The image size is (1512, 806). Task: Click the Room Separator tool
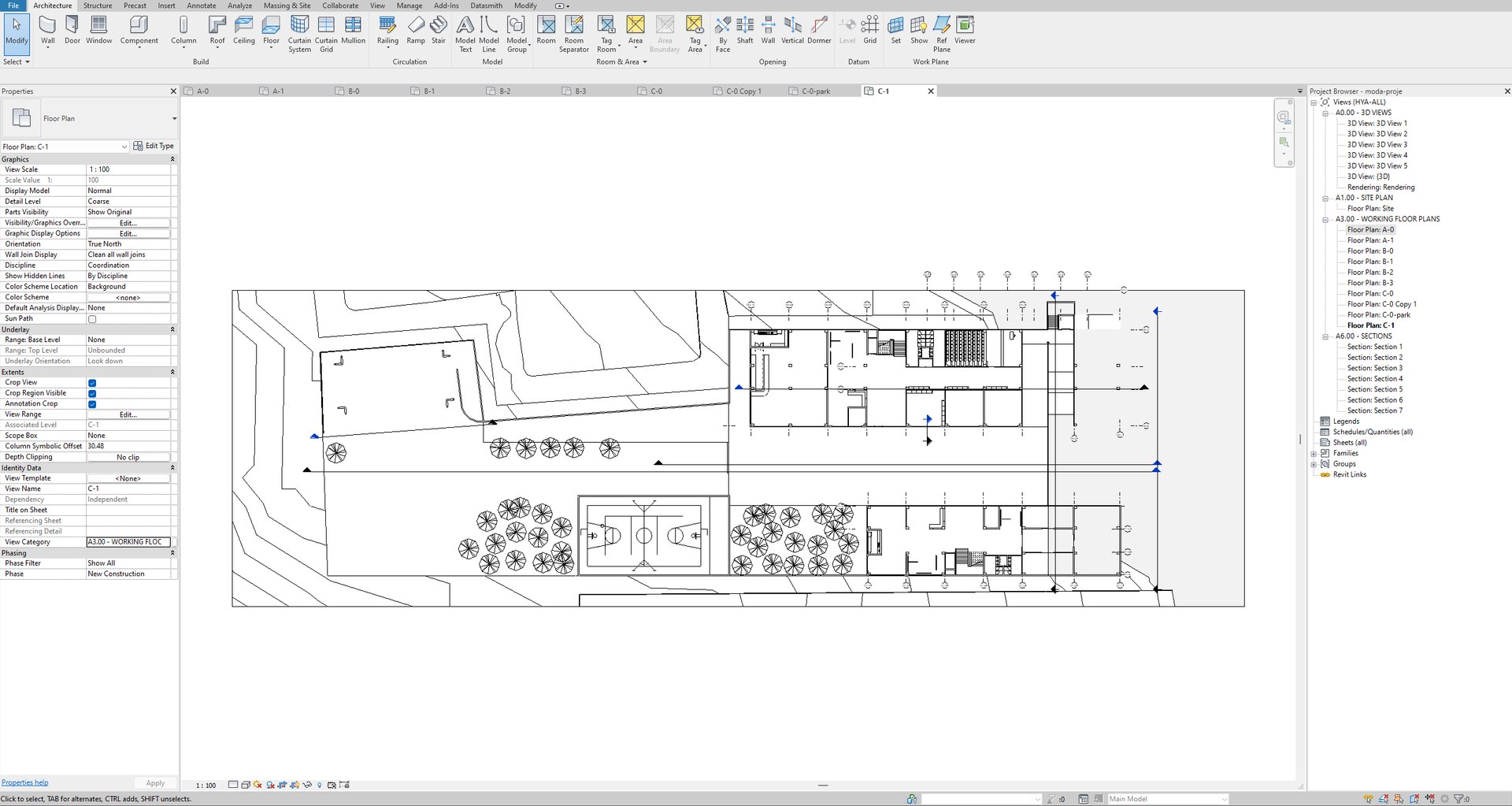(574, 34)
